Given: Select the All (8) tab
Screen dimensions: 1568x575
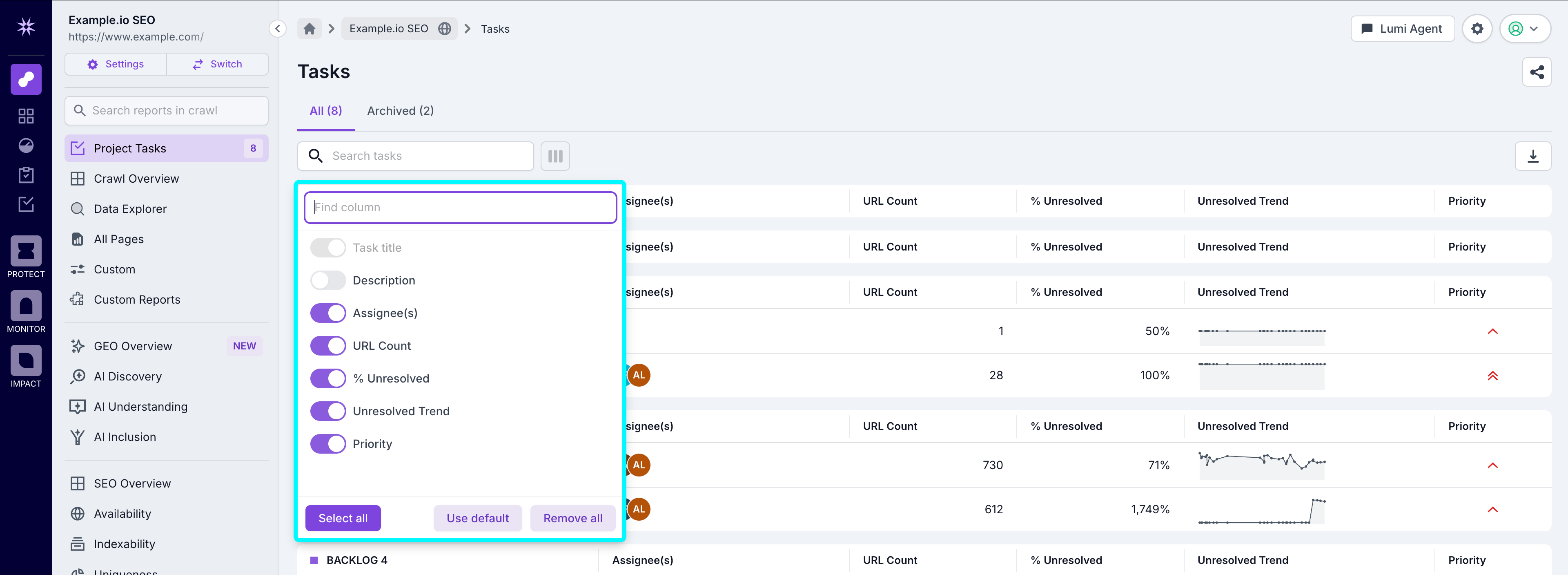Looking at the screenshot, I should (325, 110).
